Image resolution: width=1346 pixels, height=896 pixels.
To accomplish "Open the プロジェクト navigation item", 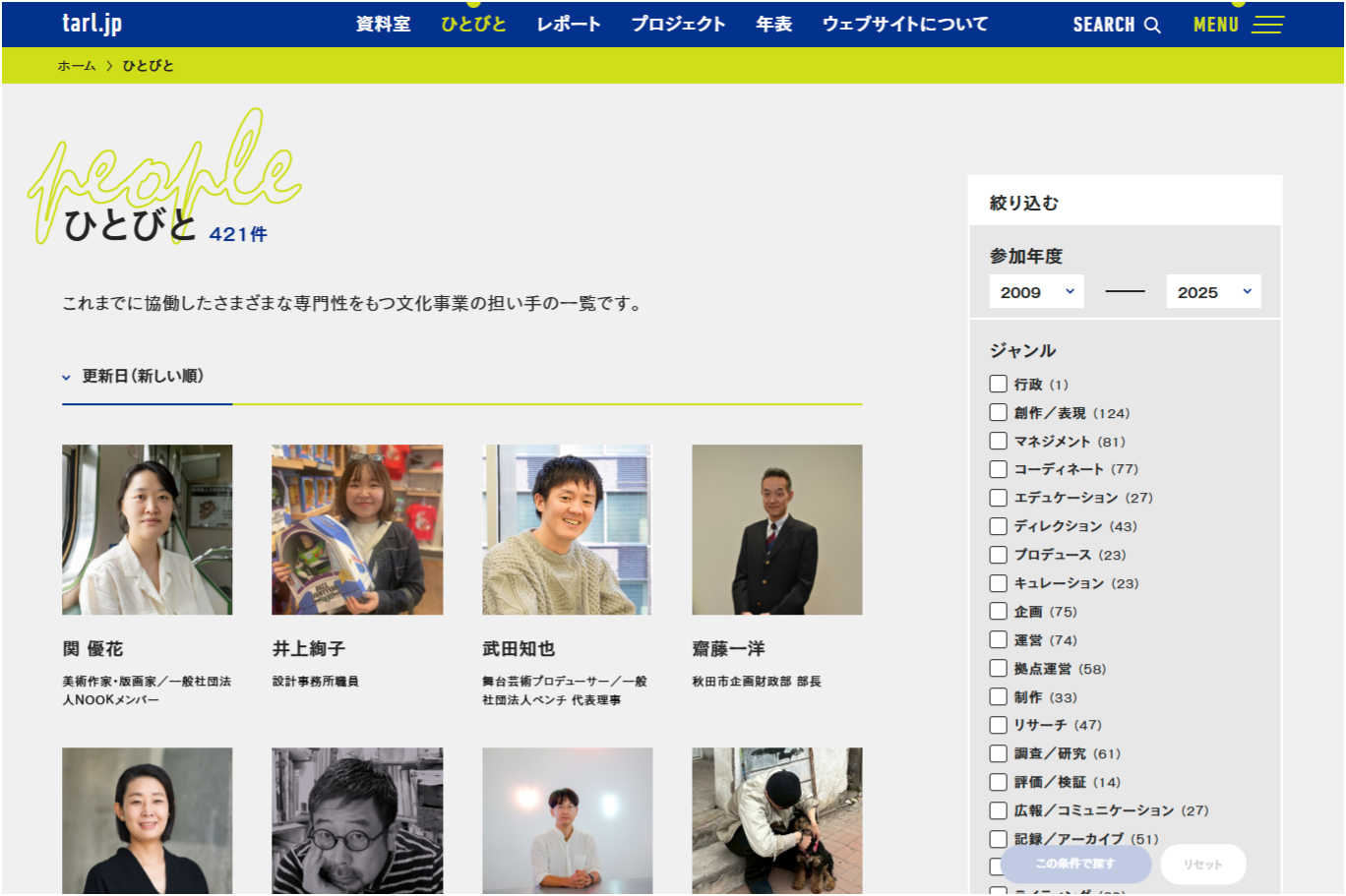I will tap(678, 24).
